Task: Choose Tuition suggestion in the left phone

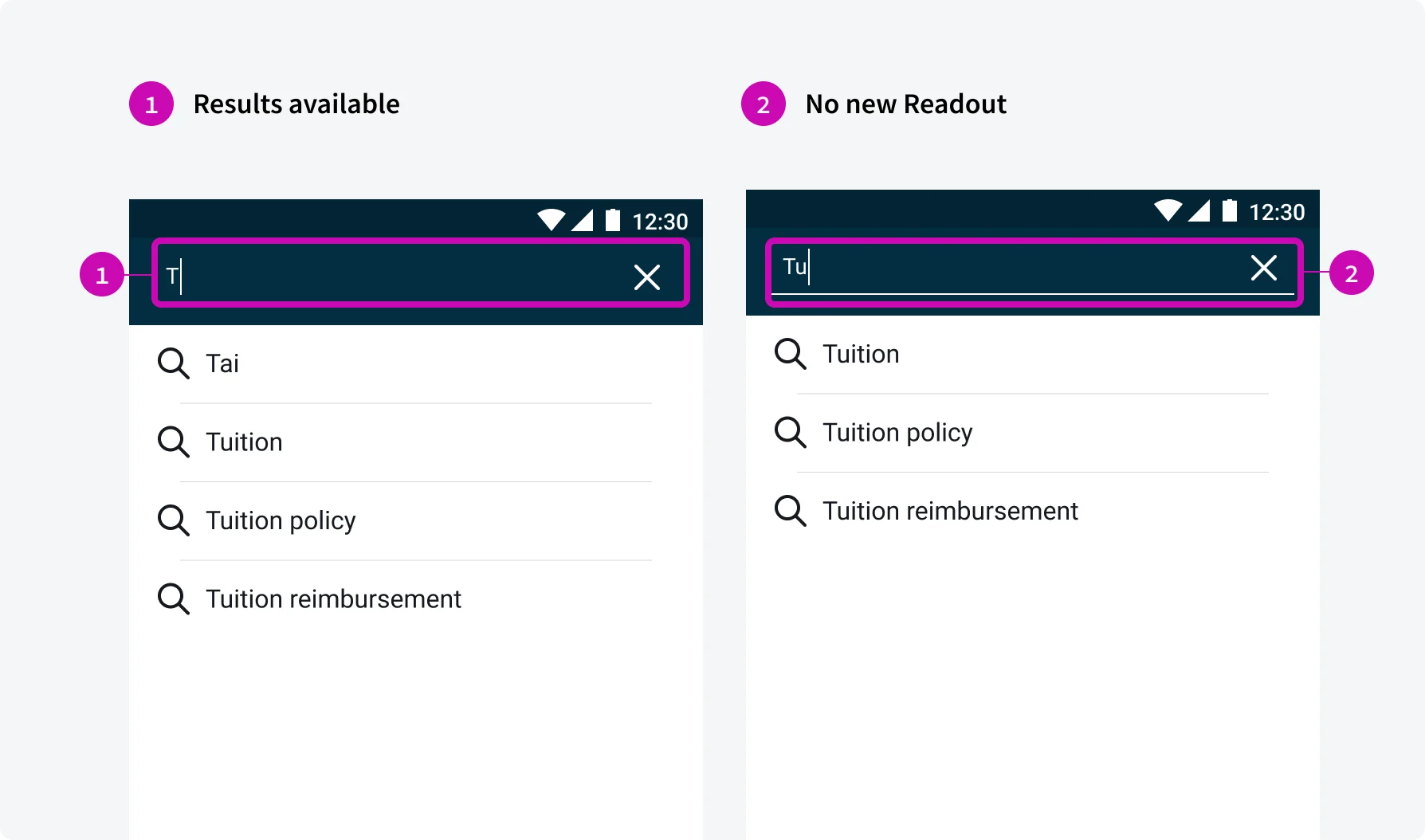Action: [x=244, y=442]
